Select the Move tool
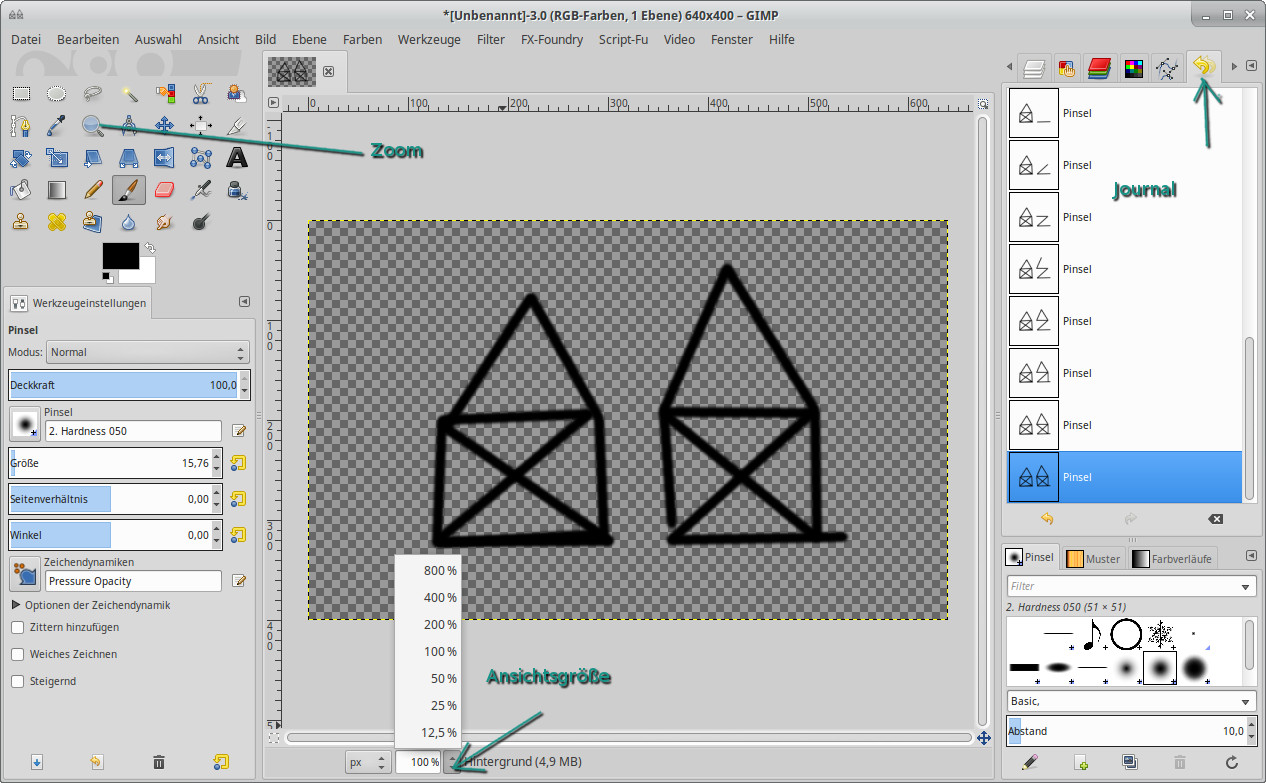This screenshot has height=783, width=1266. (x=165, y=125)
